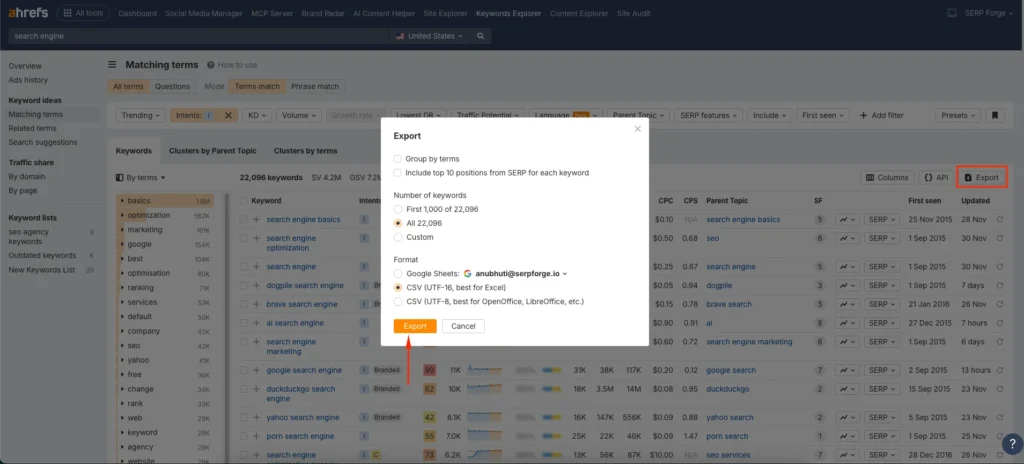The height and width of the screenshot is (464, 1024).
Task: Open trend chart button for yahoo search engine
Action: (847, 418)
